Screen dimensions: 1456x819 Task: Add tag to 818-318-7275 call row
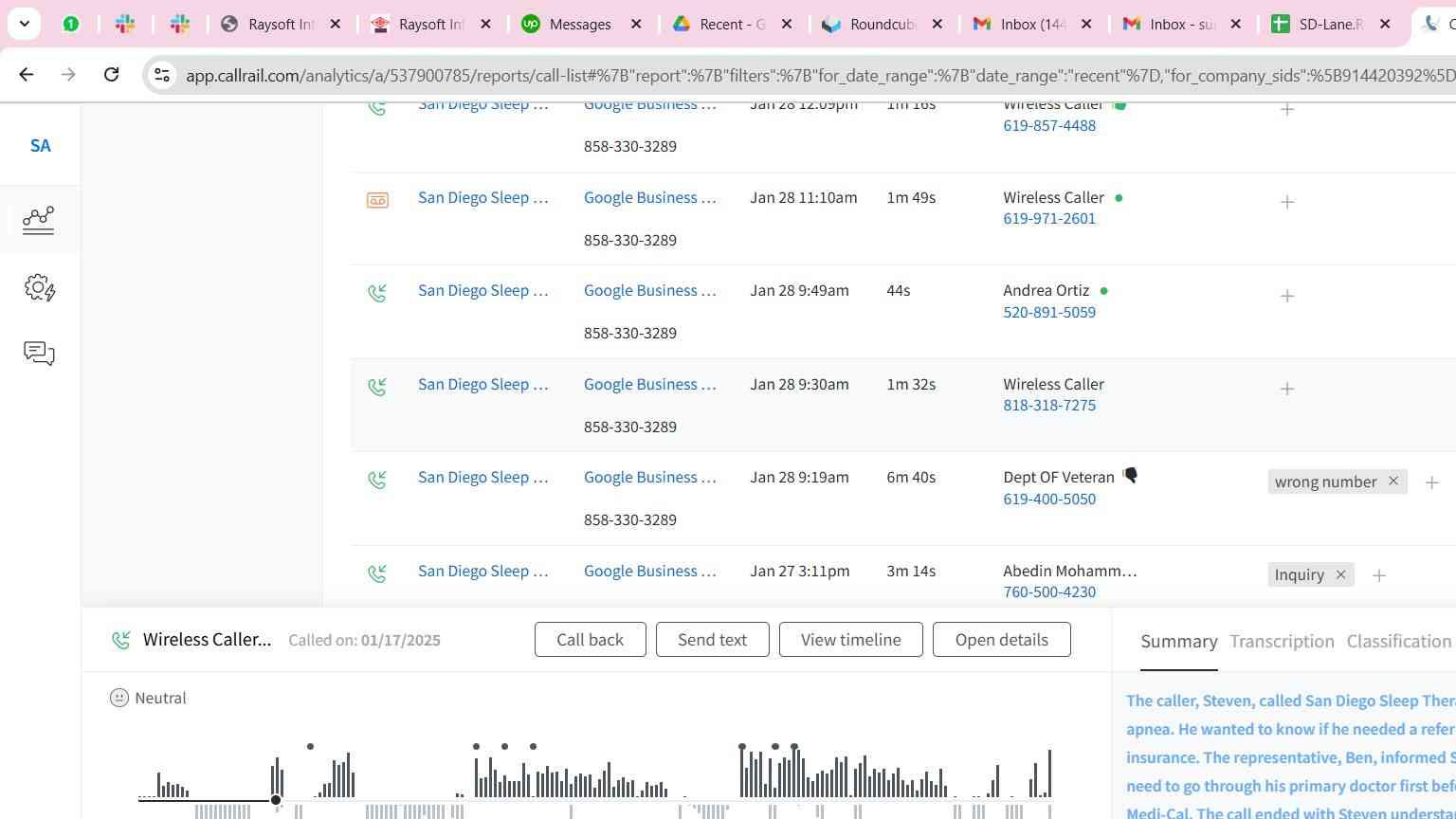pos(1287,389)
